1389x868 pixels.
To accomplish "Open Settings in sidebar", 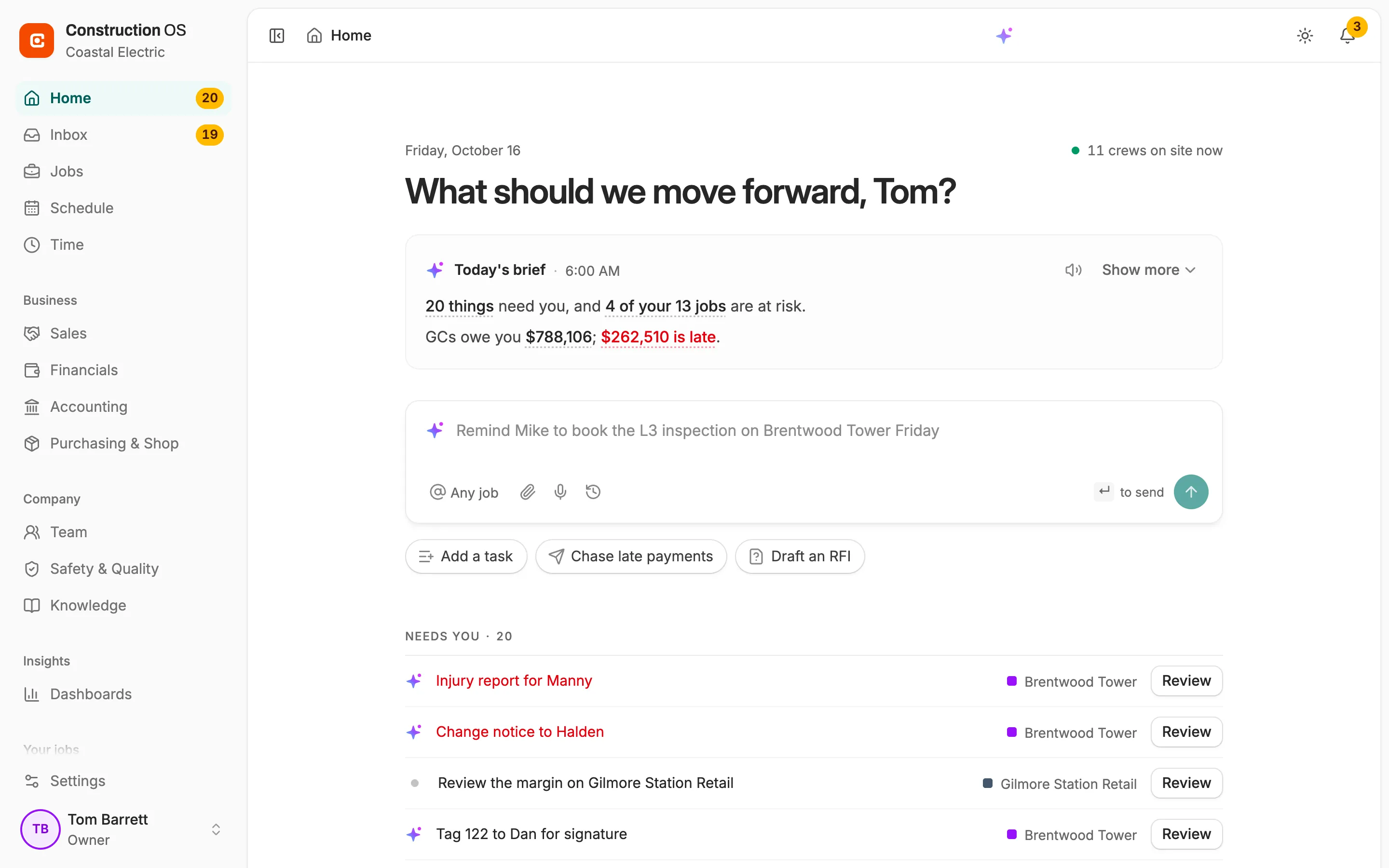I will (123, 781).
